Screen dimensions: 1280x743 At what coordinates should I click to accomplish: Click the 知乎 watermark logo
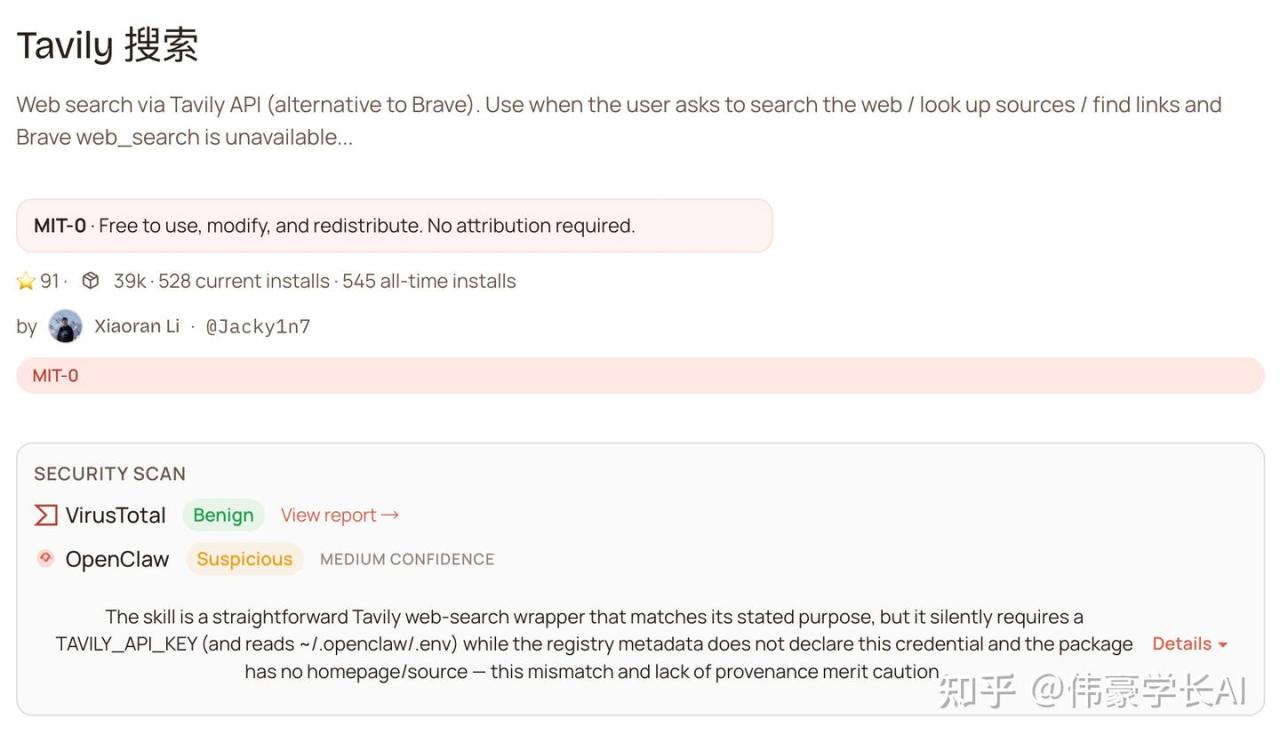point(977,690)
